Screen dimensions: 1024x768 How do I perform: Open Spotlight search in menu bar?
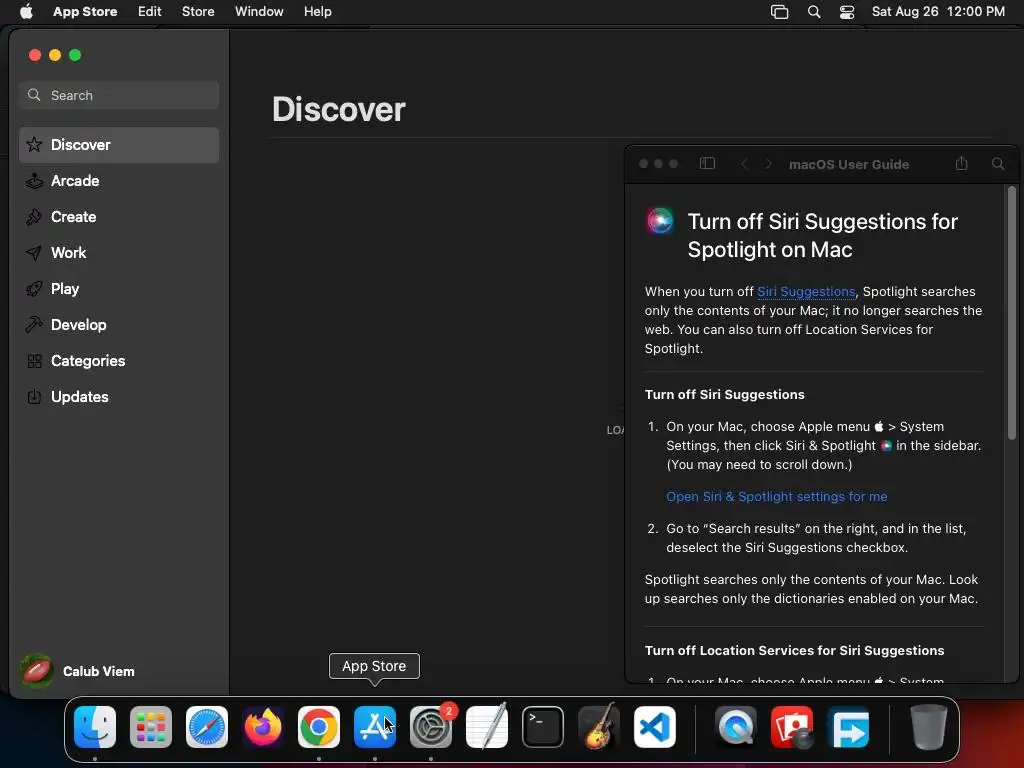(x=814, y=12)
